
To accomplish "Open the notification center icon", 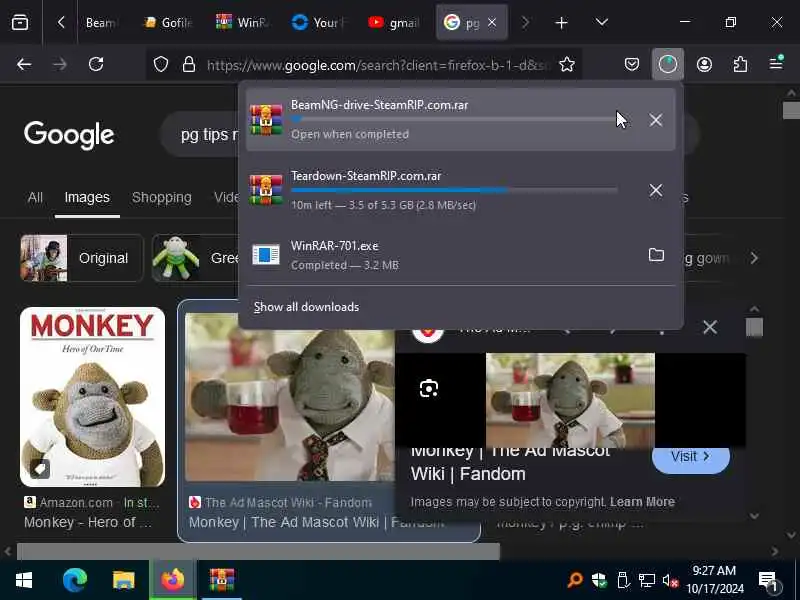I will pyautogui.click(x=768, y=581).
